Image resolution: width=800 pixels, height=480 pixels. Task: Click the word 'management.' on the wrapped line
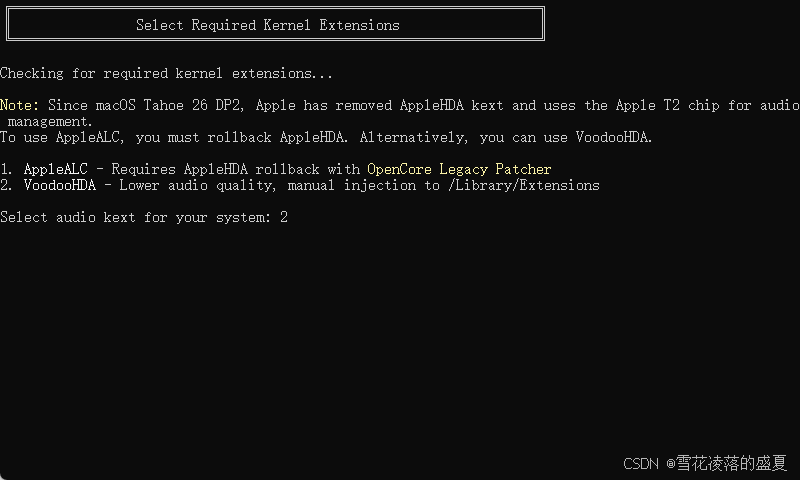tap(50, 121)
